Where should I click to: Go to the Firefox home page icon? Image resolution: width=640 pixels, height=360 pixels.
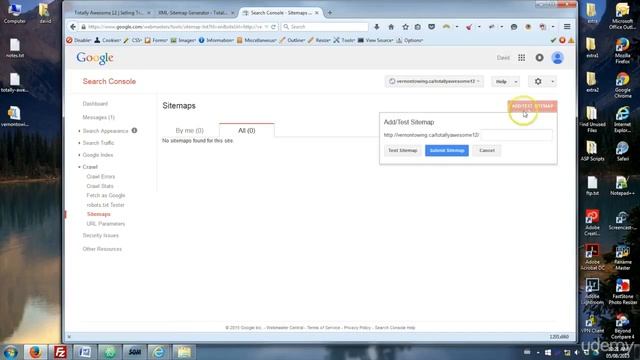click(391, 27)
